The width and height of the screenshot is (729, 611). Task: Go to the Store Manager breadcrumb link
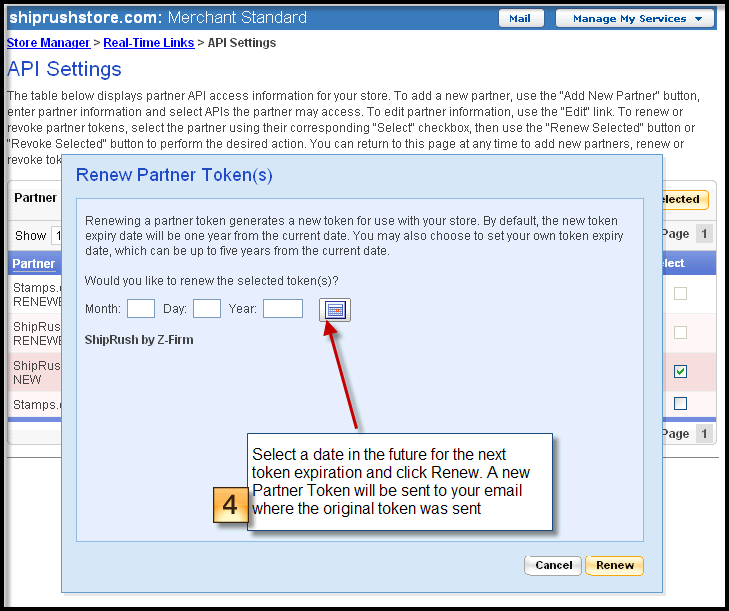46,43
